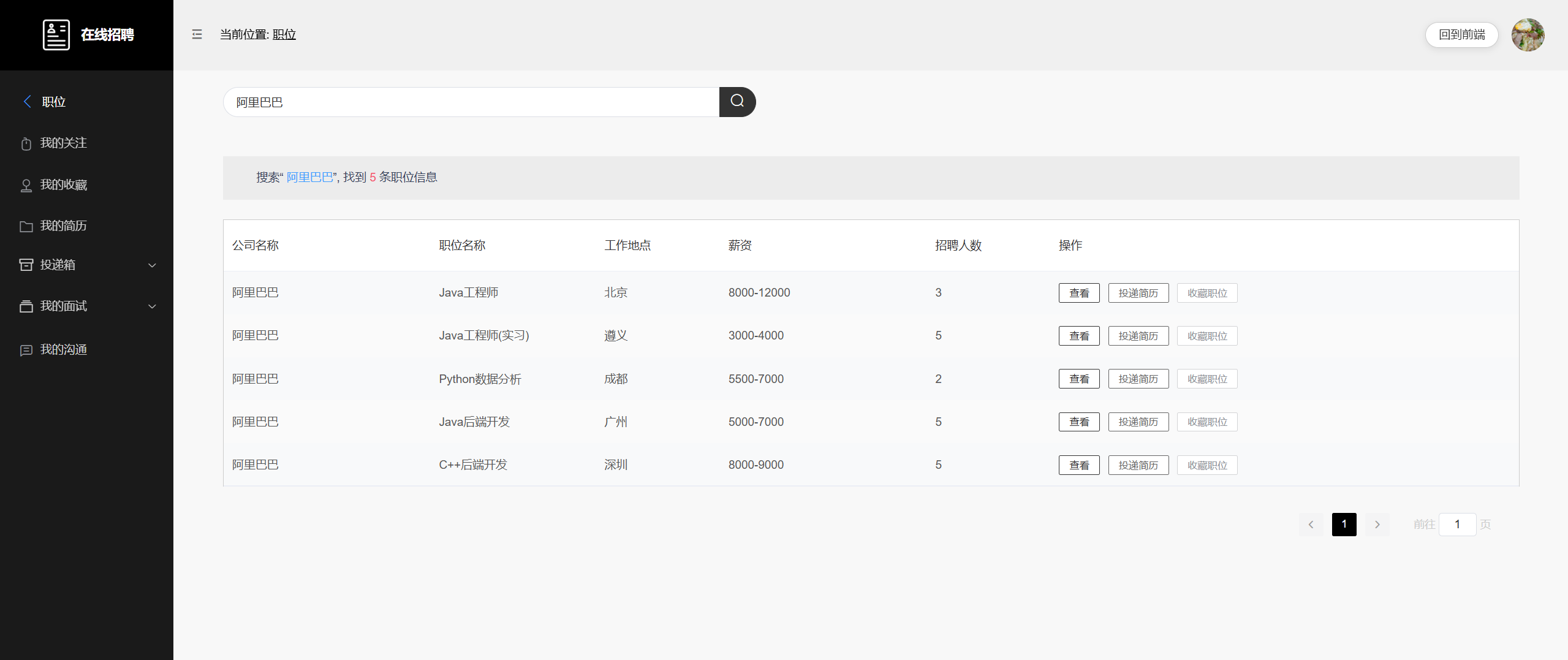The height and width of the screenshot is (660, 1568).
Task: Click salary 8000-12000 cell
Action: tap(759, 293)
